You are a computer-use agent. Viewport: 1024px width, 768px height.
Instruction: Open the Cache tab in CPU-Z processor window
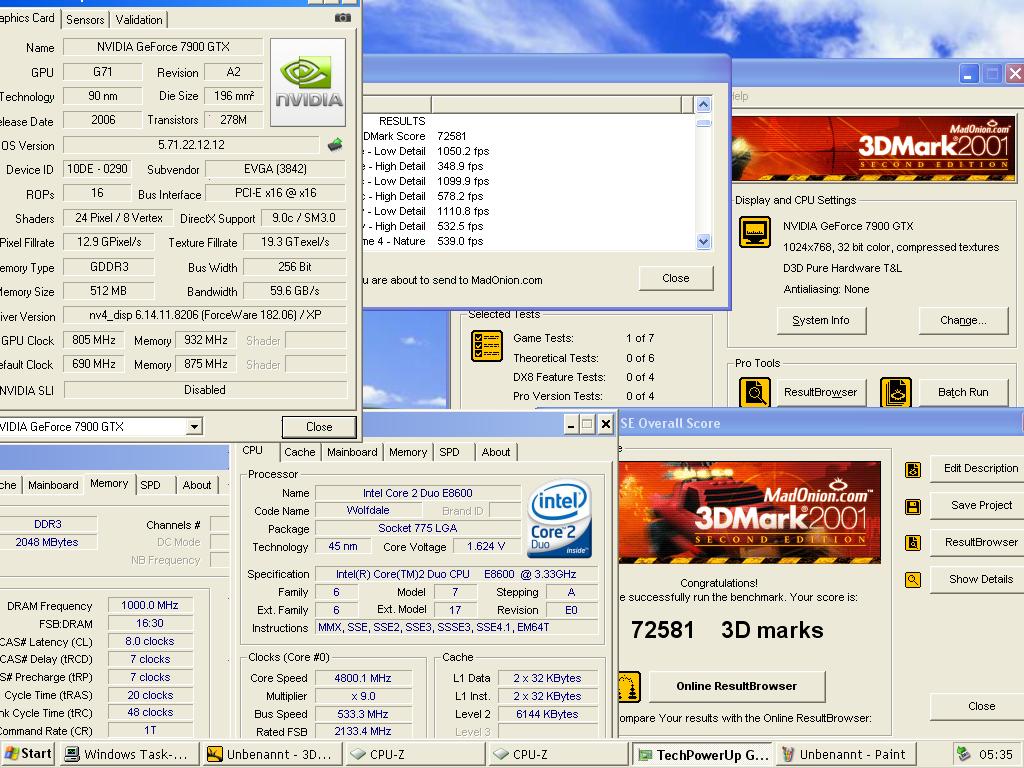(x=300, y=452)
